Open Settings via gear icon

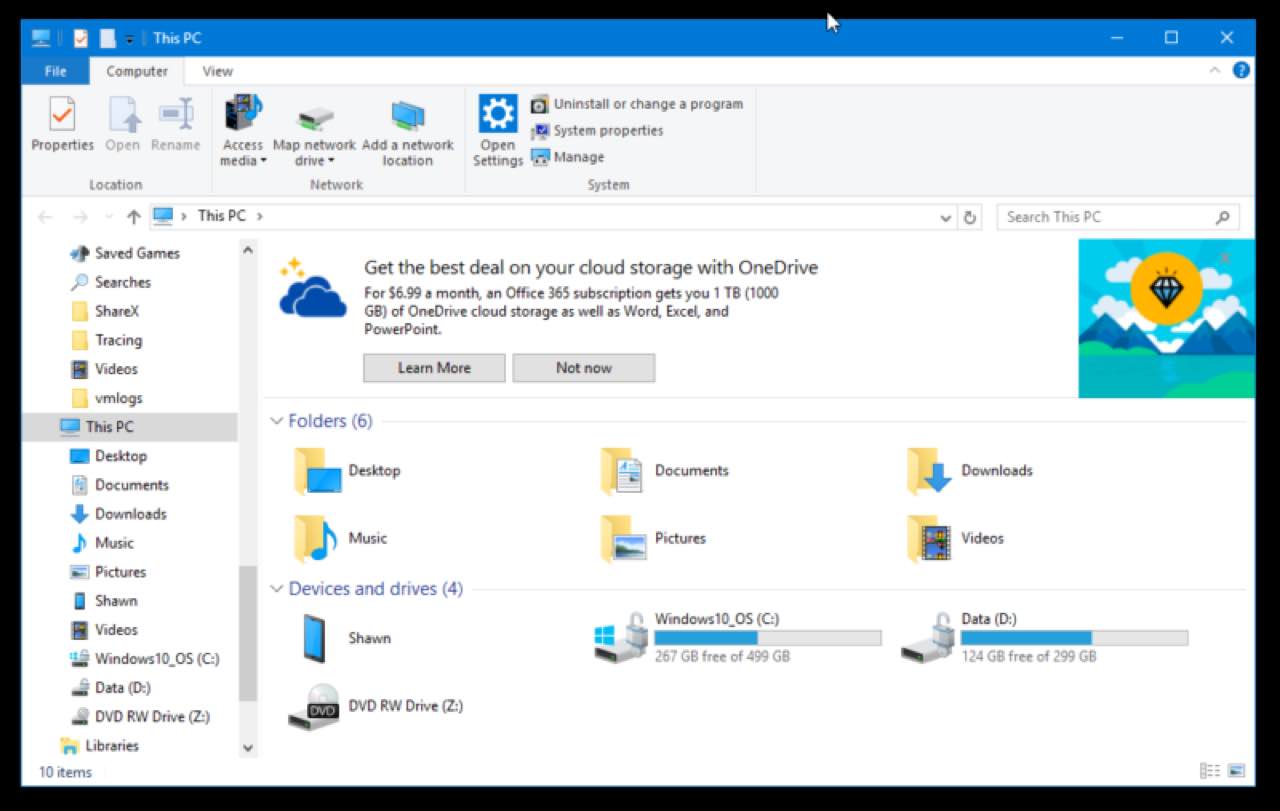[x=498, y=113]
